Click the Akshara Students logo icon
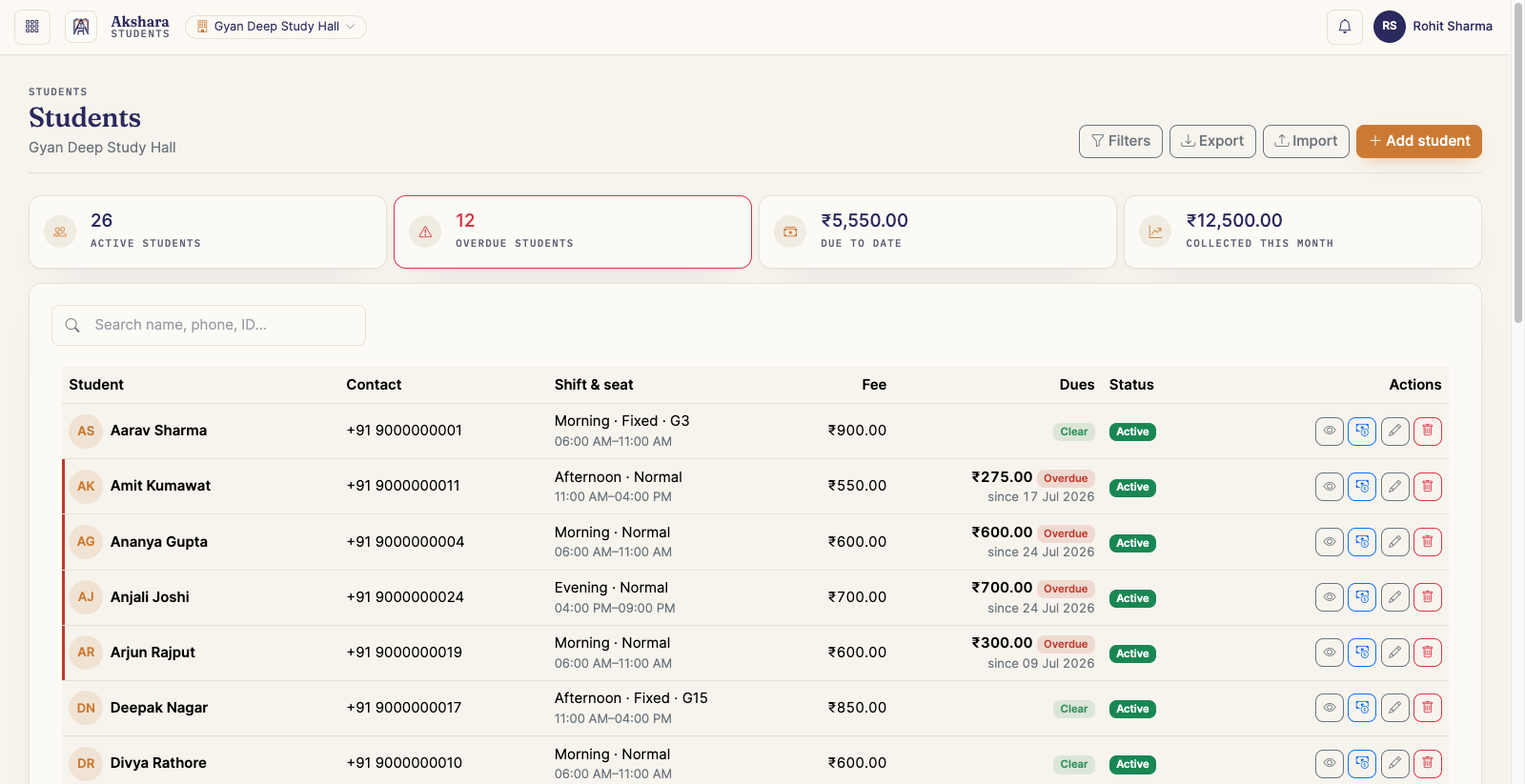Screen dimensions: 1525x784 point(81,27)
